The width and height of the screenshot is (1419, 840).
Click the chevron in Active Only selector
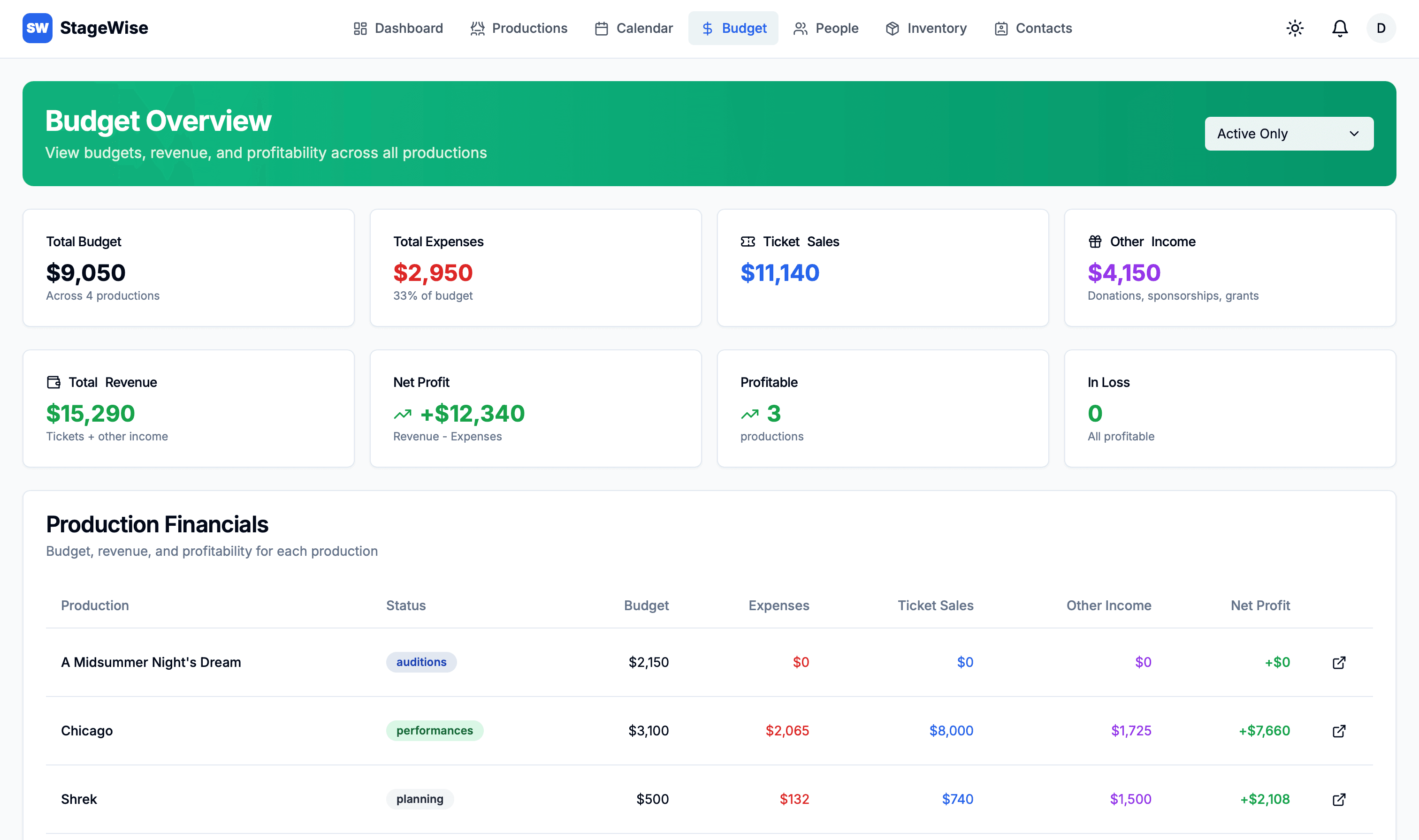tap(1354, 134)
